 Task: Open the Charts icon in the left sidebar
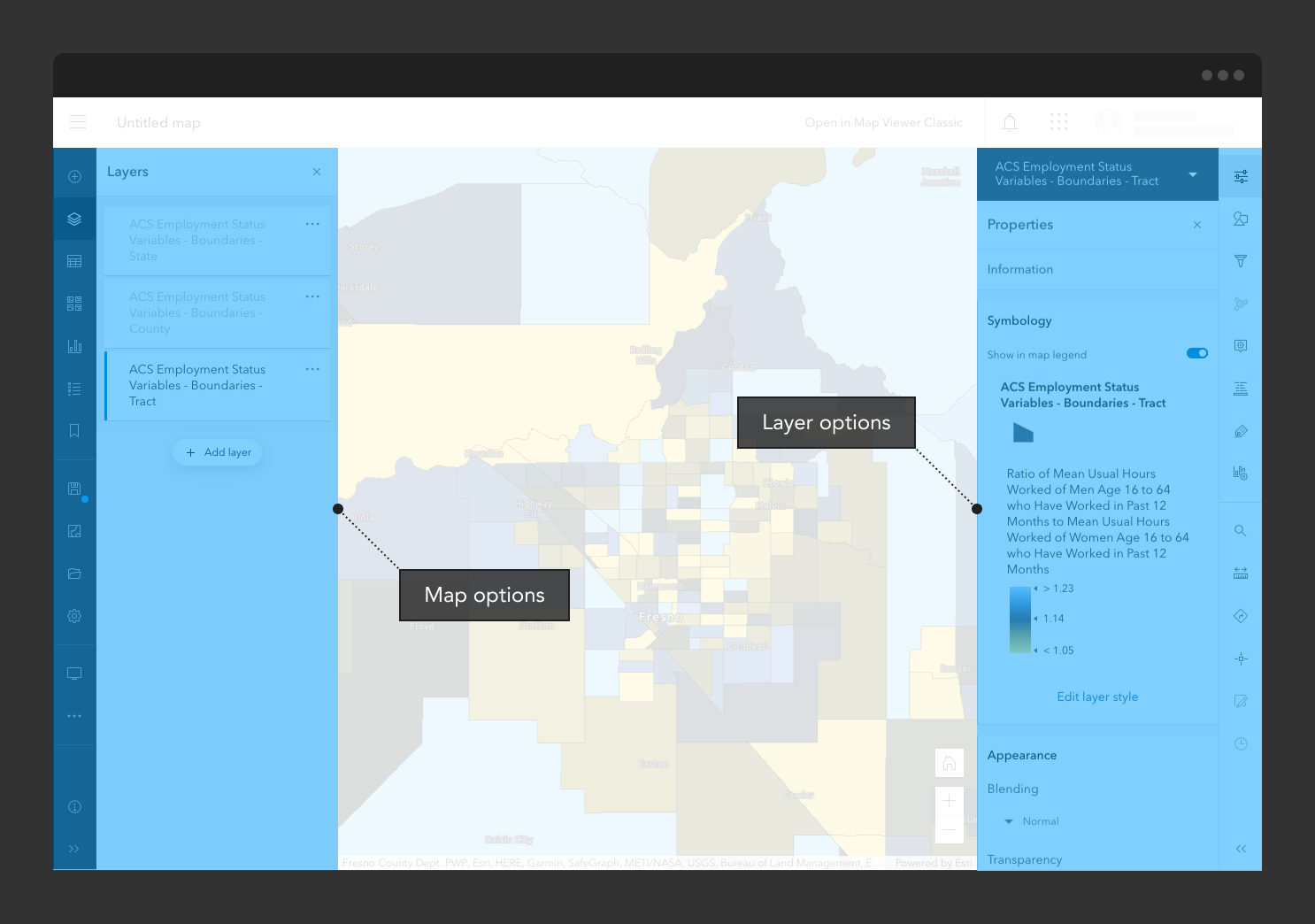pyautogui.click(x=74, y=345)
